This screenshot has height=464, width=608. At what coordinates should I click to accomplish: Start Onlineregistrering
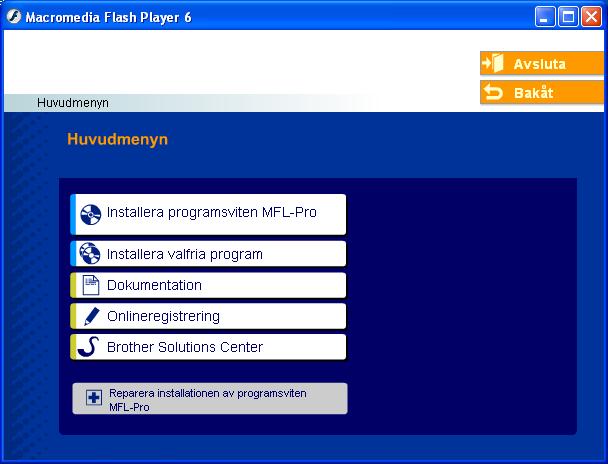[x=208, y=316]
